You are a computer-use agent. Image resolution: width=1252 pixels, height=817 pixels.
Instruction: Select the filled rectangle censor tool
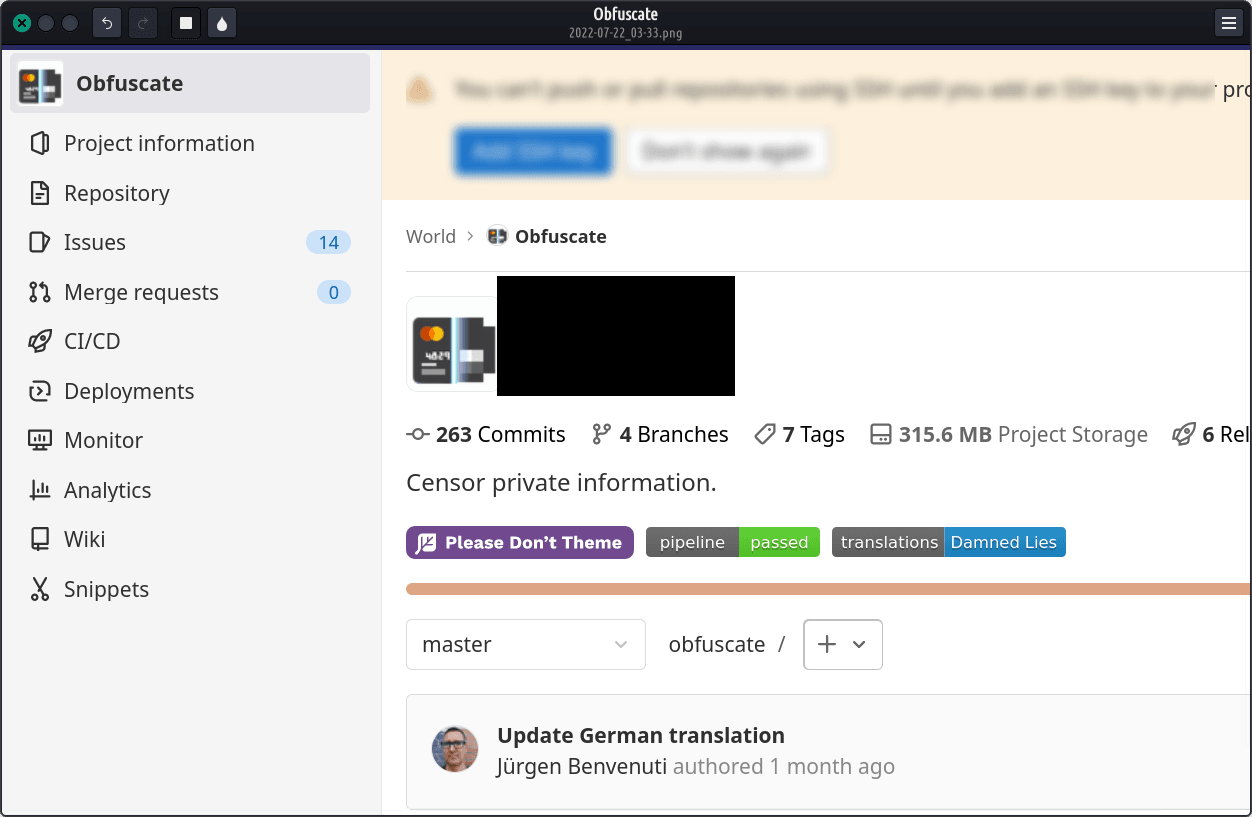tap(186, 23)
